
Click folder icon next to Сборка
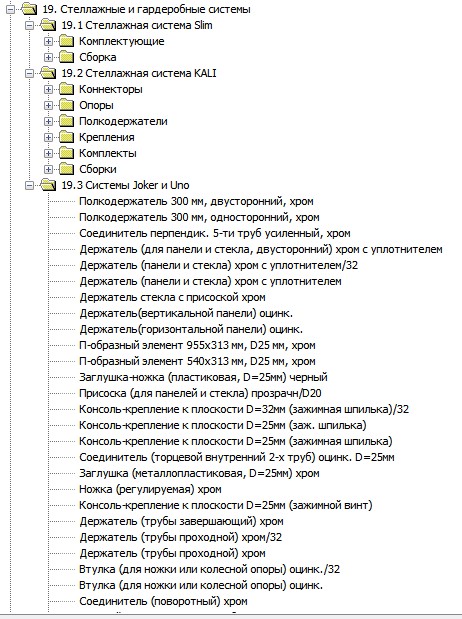pyautogui.click(x=66, y=57)
